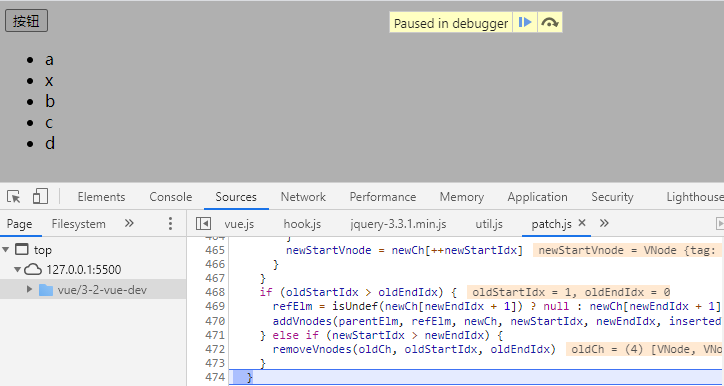724x386 pixels.
Task: Click the folder icon of vue/3-2-vue-dev
Action: [x=46, y=290]
